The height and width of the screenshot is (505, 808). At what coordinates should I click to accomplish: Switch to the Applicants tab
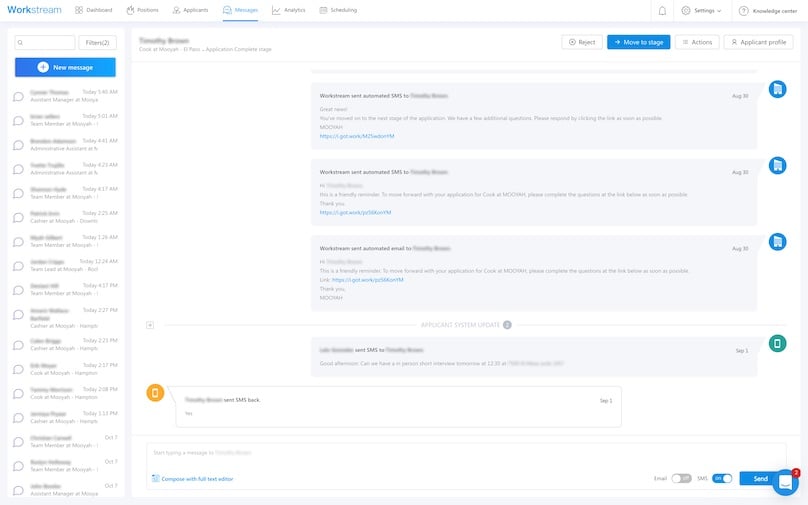[190, 10]
